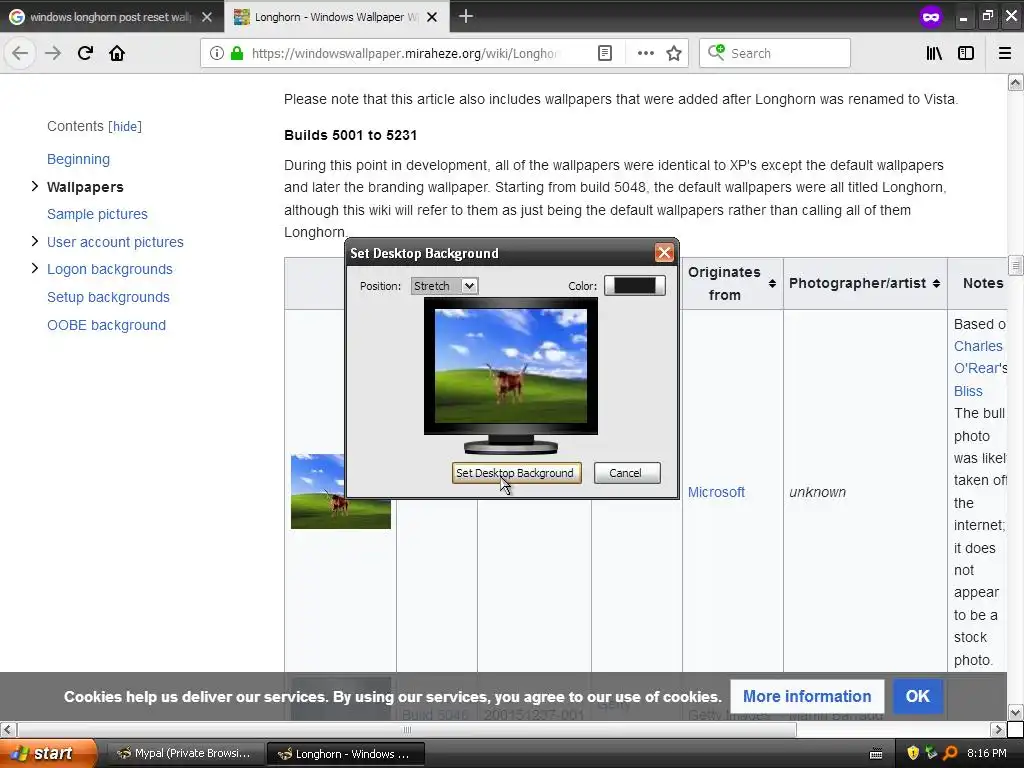The width and height of the screenshot is (1024, 768).
Task: Switch to the windows longhorn Google search tab
Action: click(112, 17)
